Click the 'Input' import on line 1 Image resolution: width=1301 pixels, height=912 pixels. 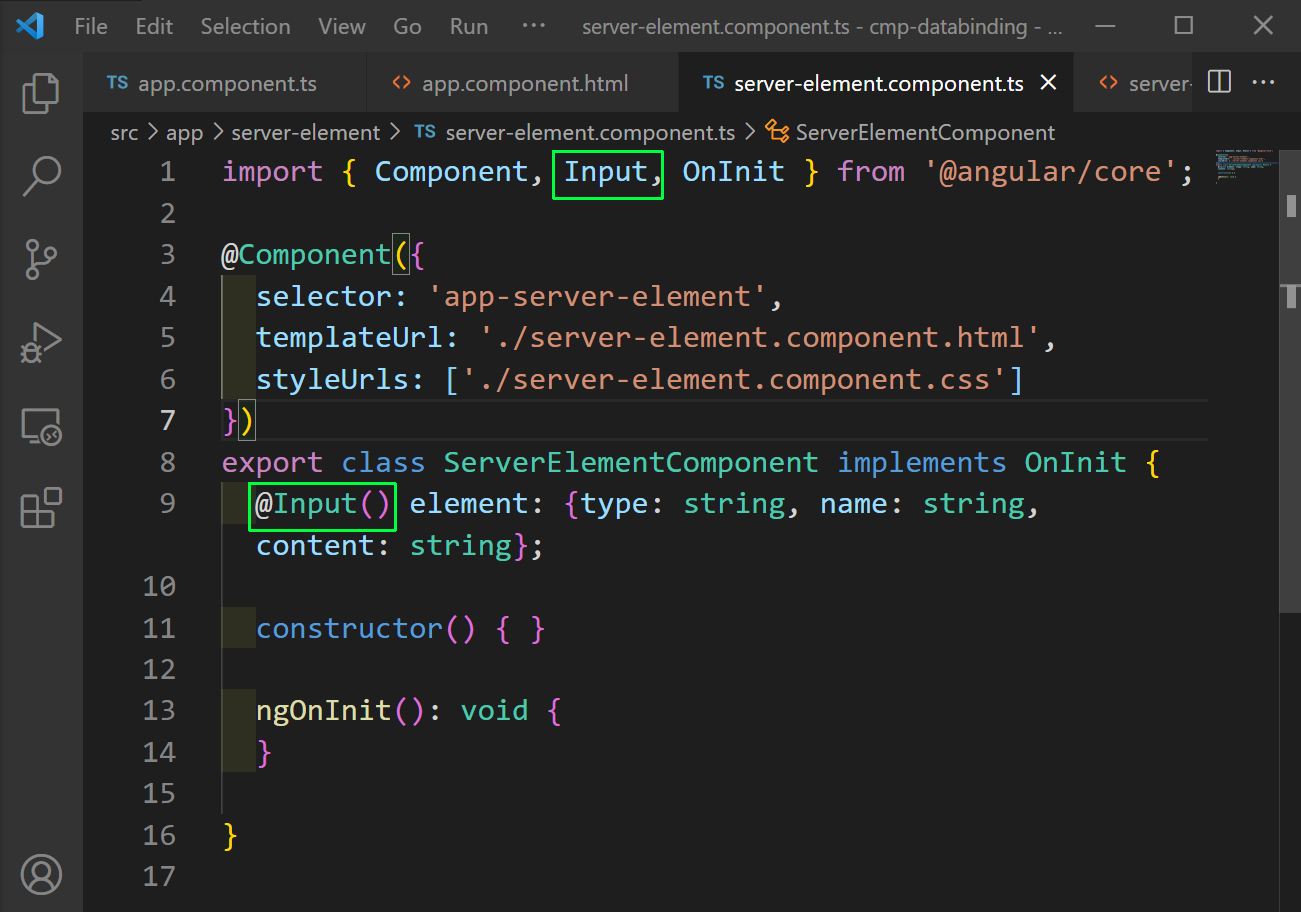click(606, 172)
